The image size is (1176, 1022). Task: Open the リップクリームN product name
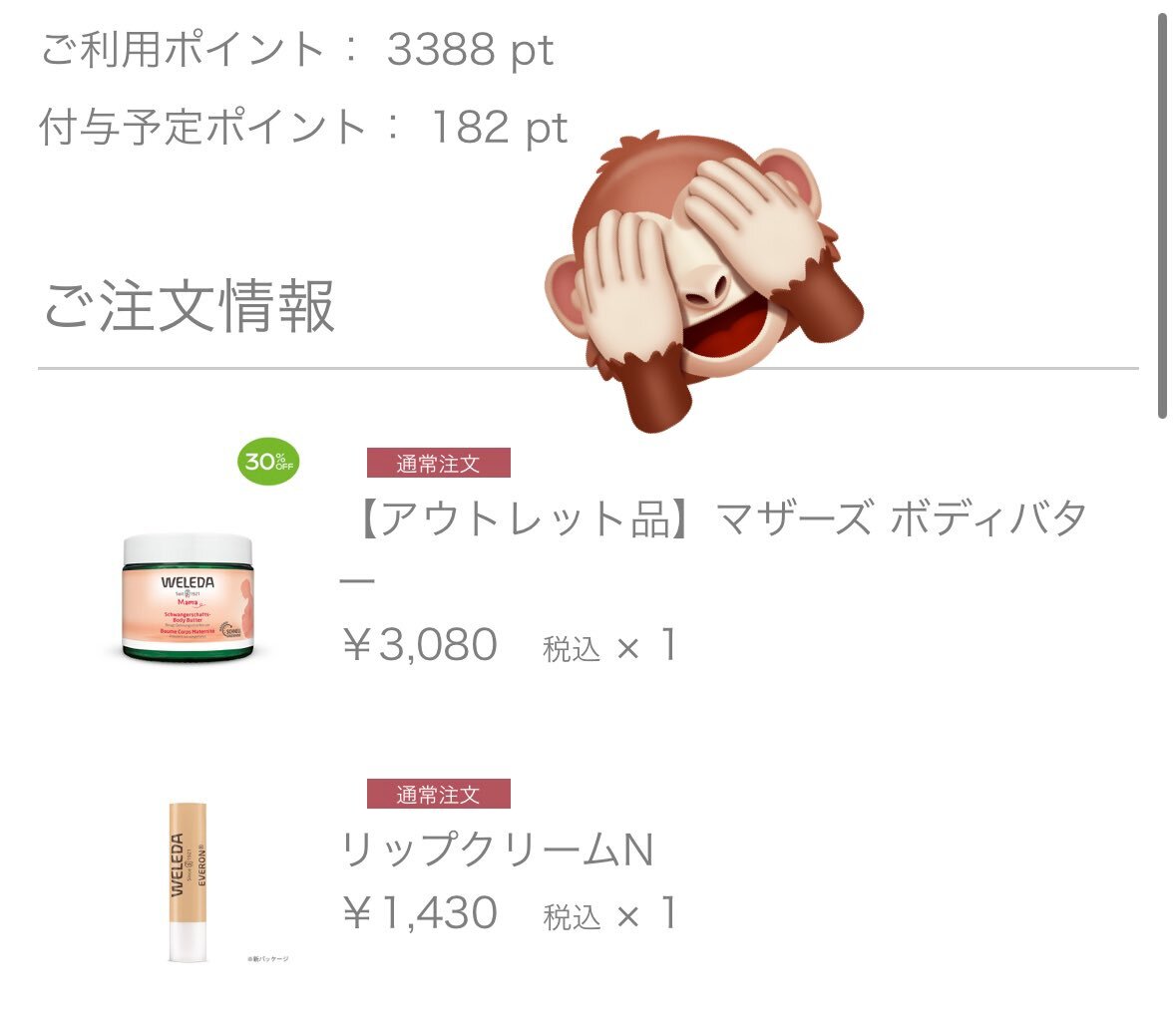[498, 850]
